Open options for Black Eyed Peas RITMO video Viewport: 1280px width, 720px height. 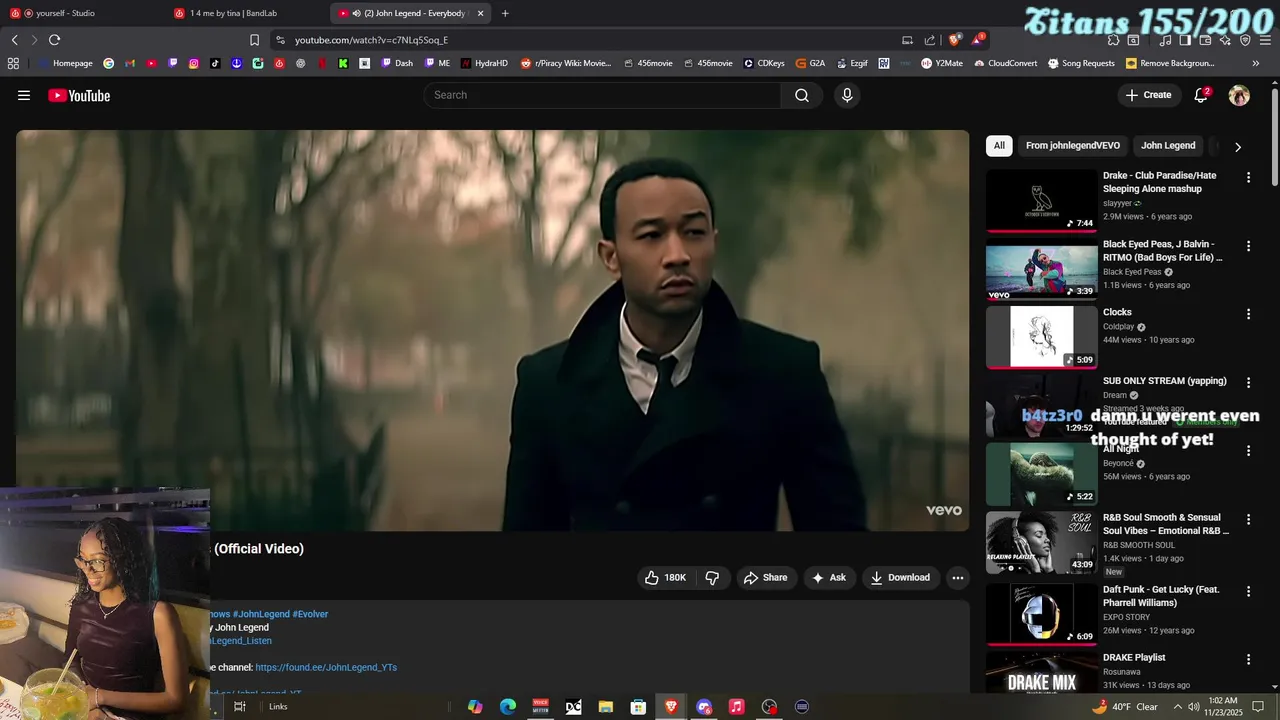[1248, 245]
